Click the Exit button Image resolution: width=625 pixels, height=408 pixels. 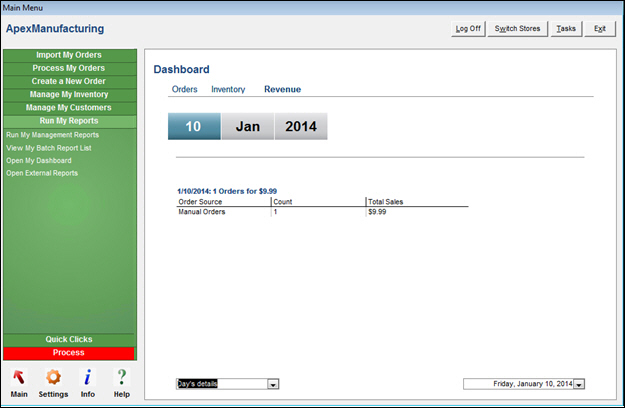click(600, 29)
